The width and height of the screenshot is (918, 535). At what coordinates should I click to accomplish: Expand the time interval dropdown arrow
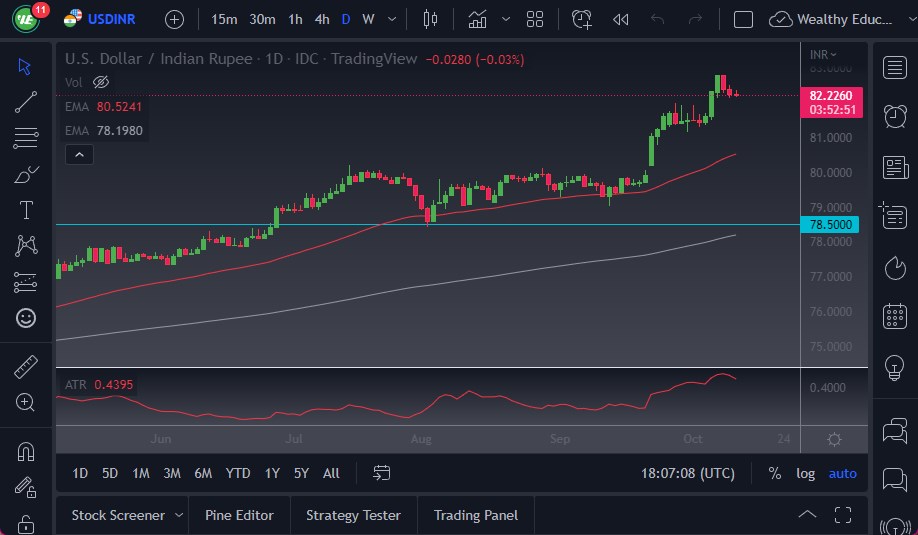(391, 19)
